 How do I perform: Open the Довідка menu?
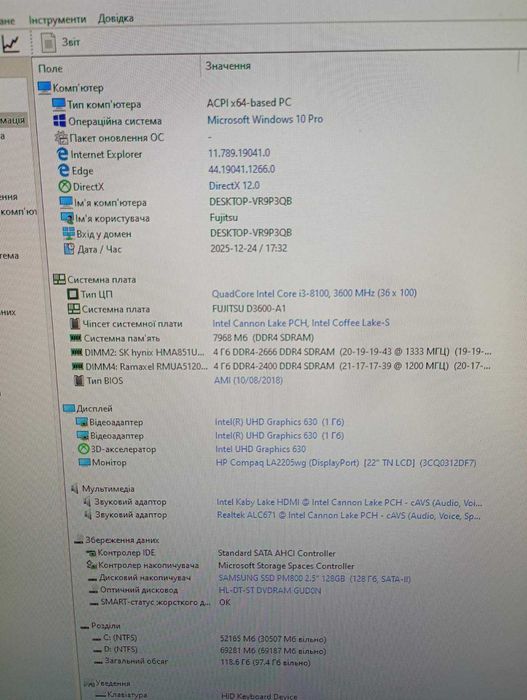(116, 18)
